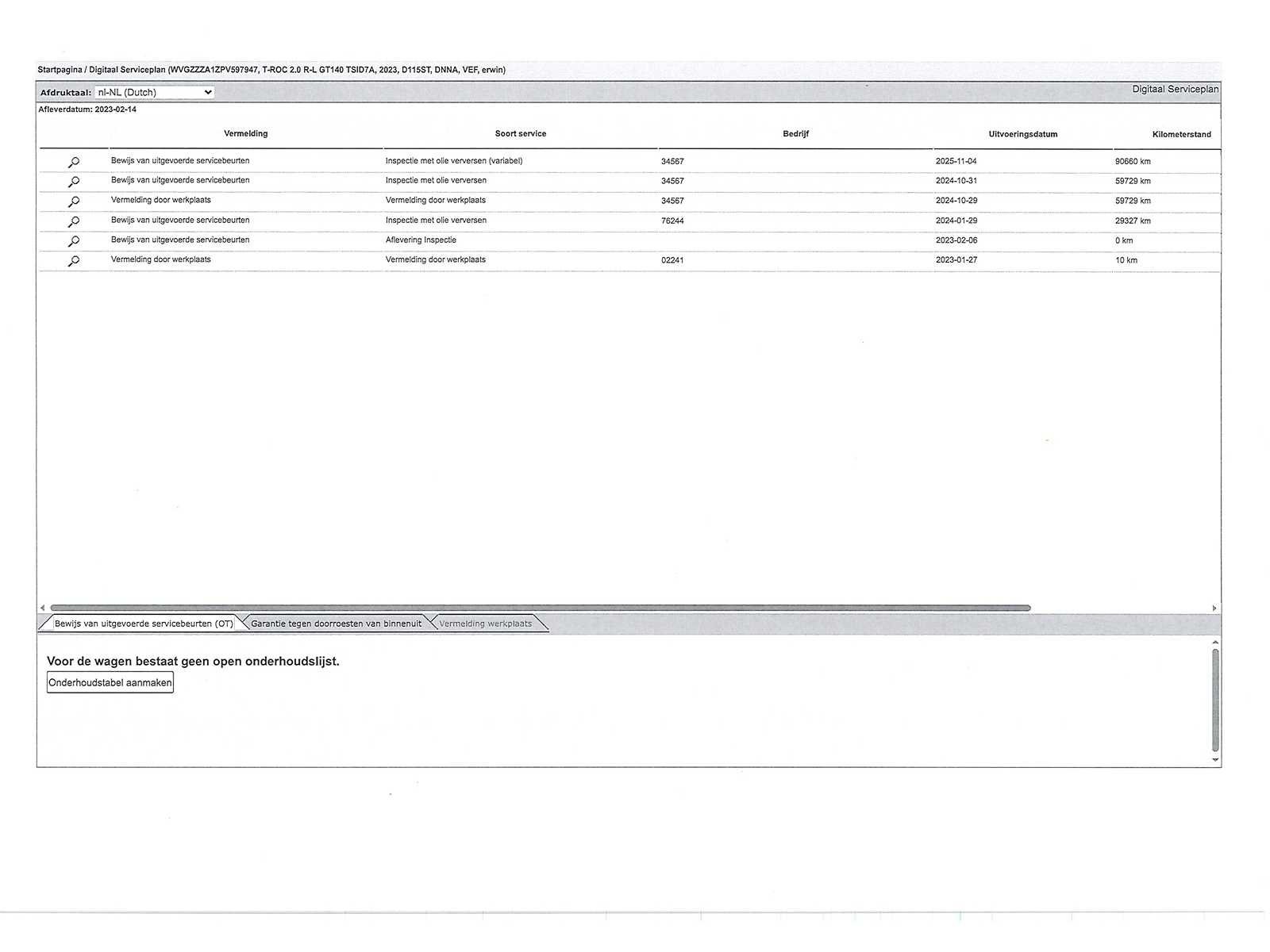Open Garantie tegen doorroesten van binnenuit tab
1270x952 pixels.
tap(336, 624)
